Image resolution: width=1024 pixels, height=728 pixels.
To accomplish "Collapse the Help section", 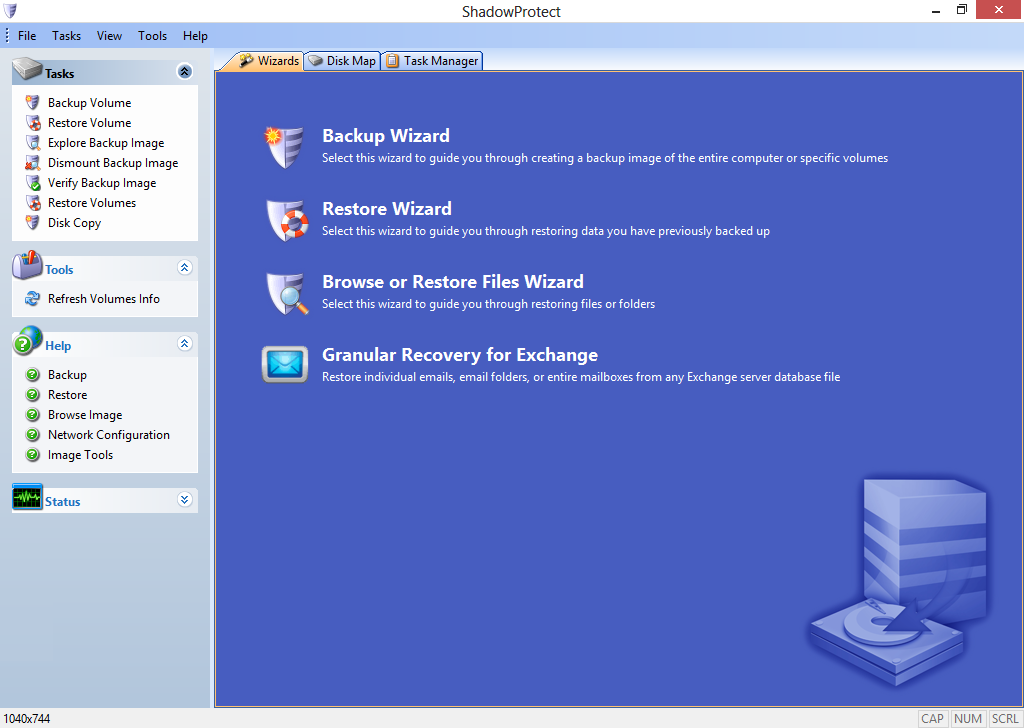I will (184, 343).
